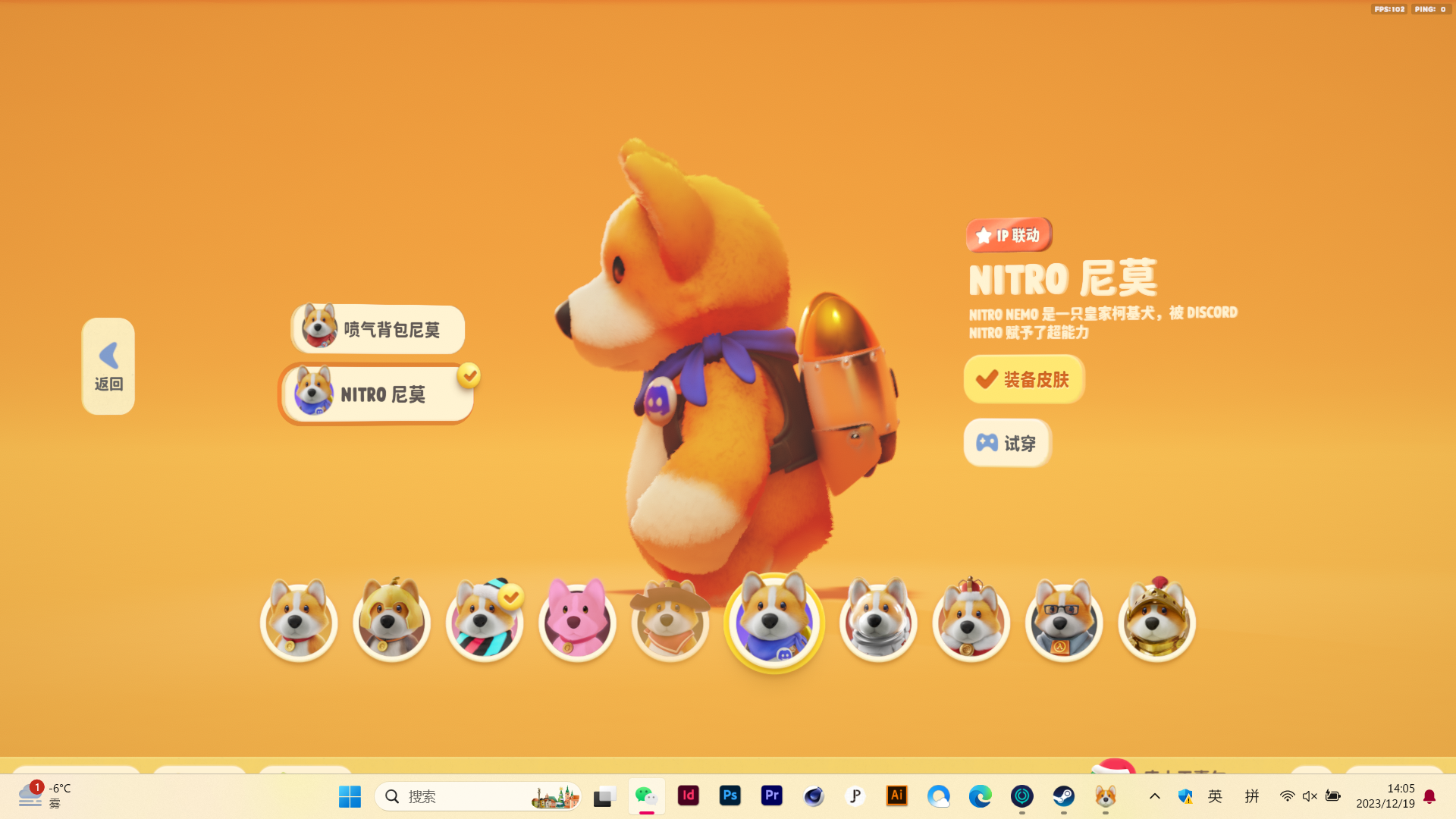This screenshot has height=819, width=1456.
Task: Pick the silver astronaut corgi avatar
Action: (x=878, y=622)
